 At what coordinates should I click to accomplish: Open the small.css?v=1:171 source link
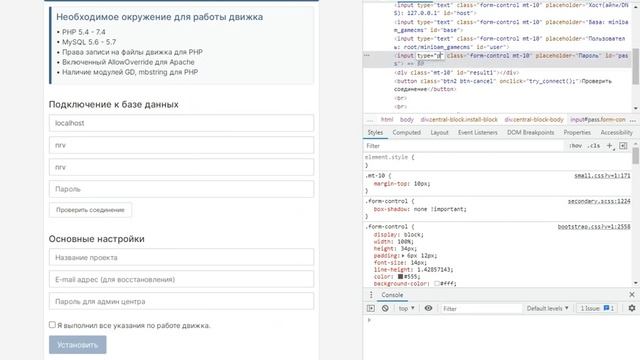point(602,176)
